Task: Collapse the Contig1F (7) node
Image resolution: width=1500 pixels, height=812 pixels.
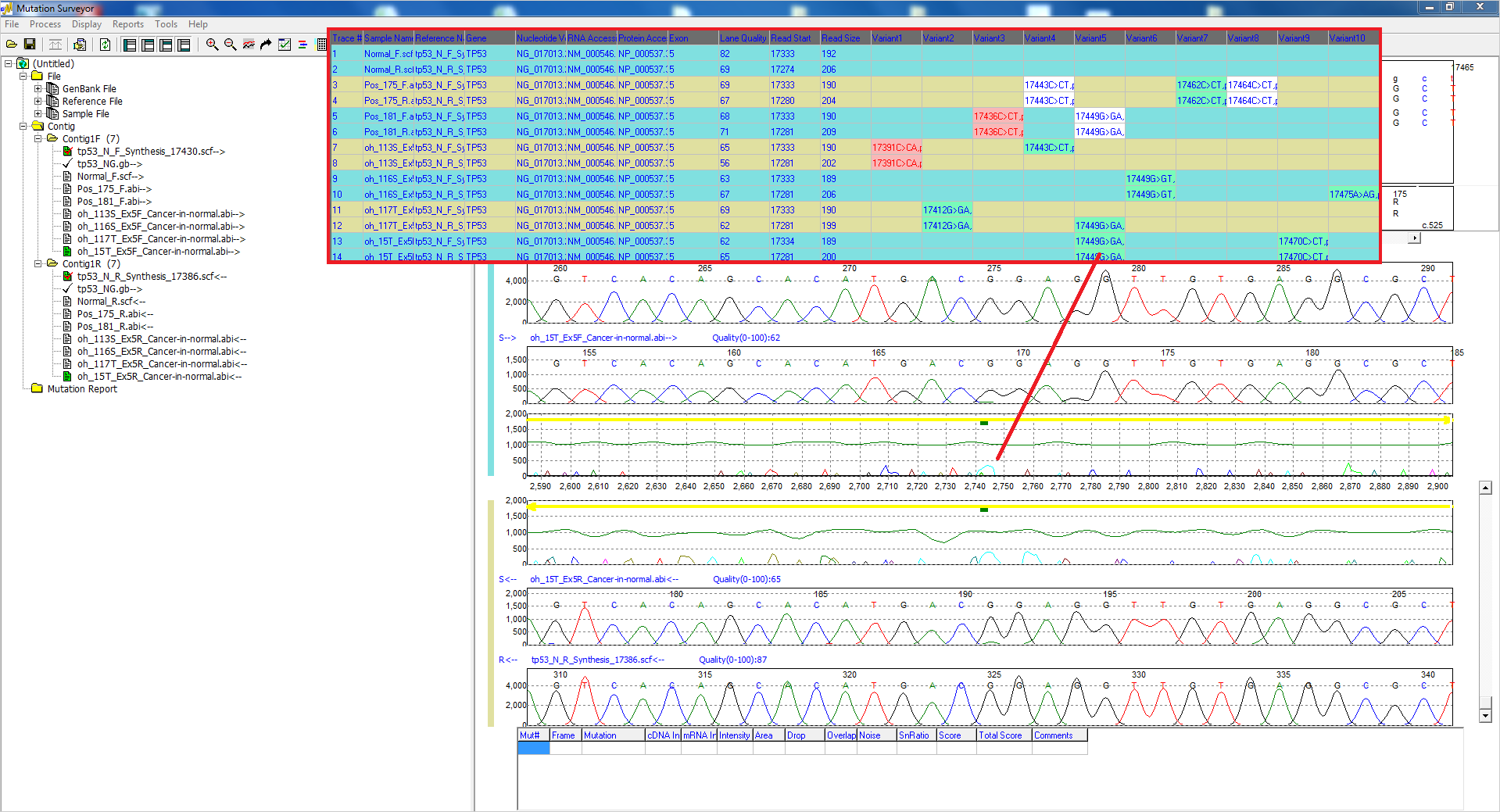Action: 38,138
